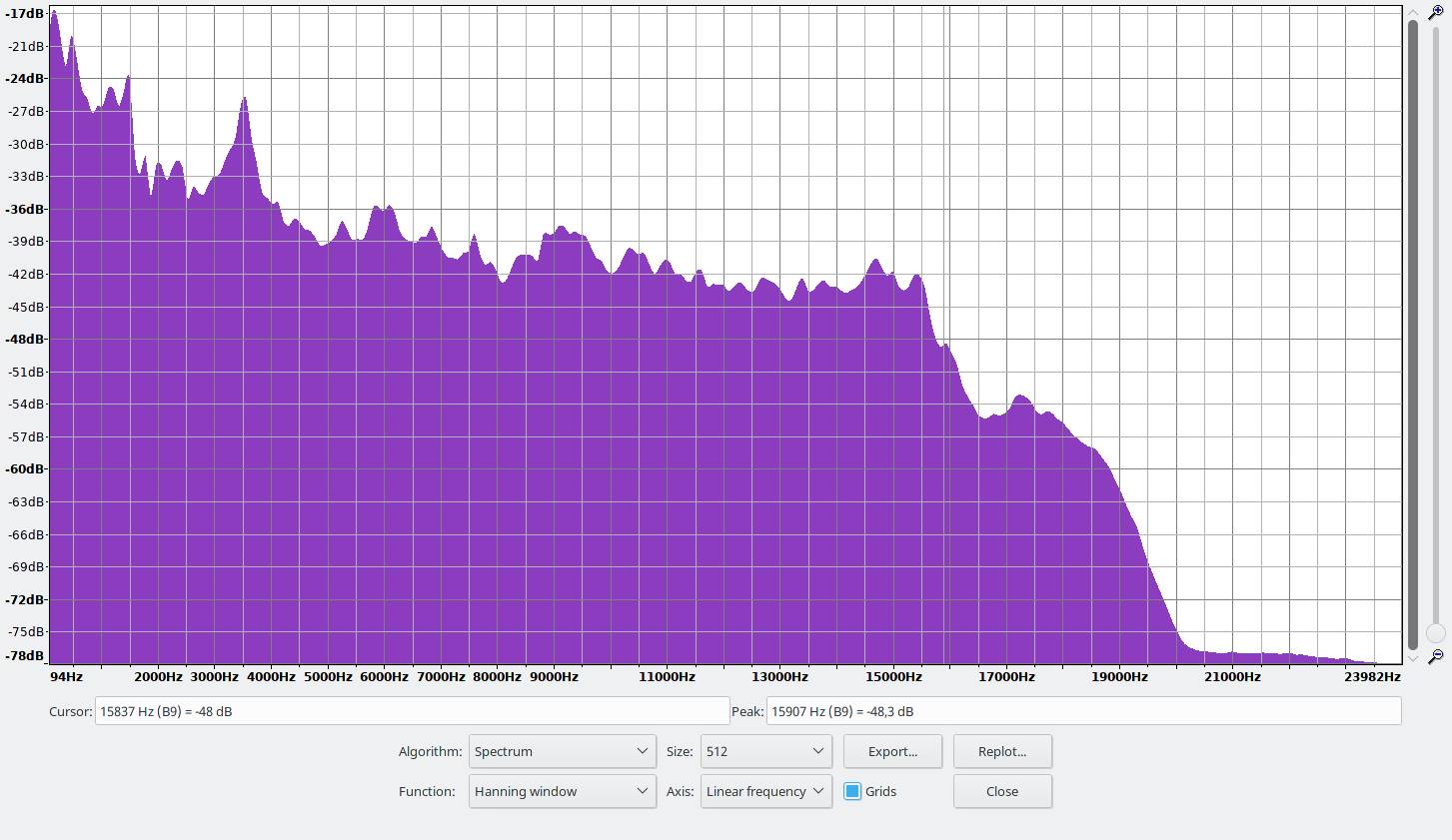Click the 9000Hz label on frequency axis

click(x=554, y=676)
